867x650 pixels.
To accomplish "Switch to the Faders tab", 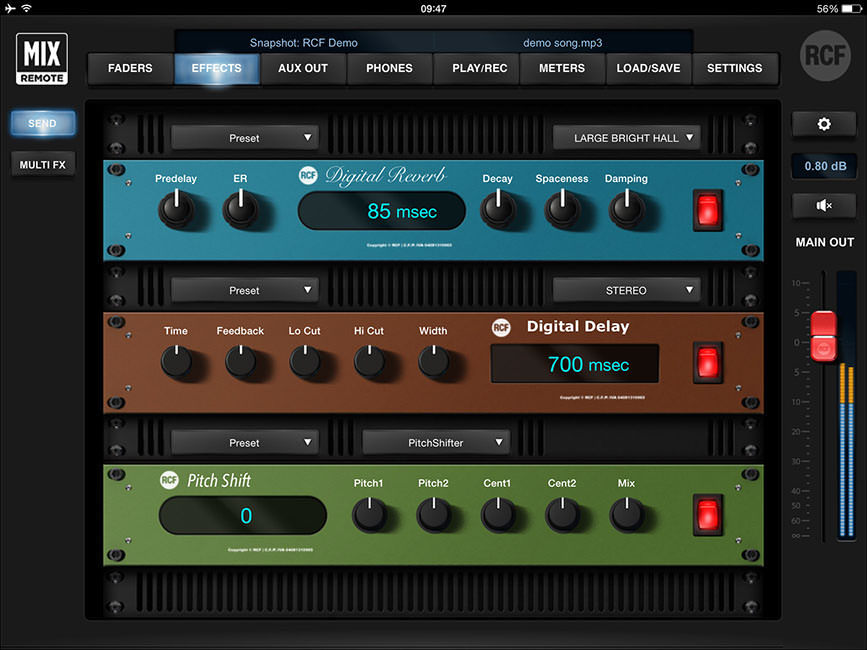I will (130, 68).
